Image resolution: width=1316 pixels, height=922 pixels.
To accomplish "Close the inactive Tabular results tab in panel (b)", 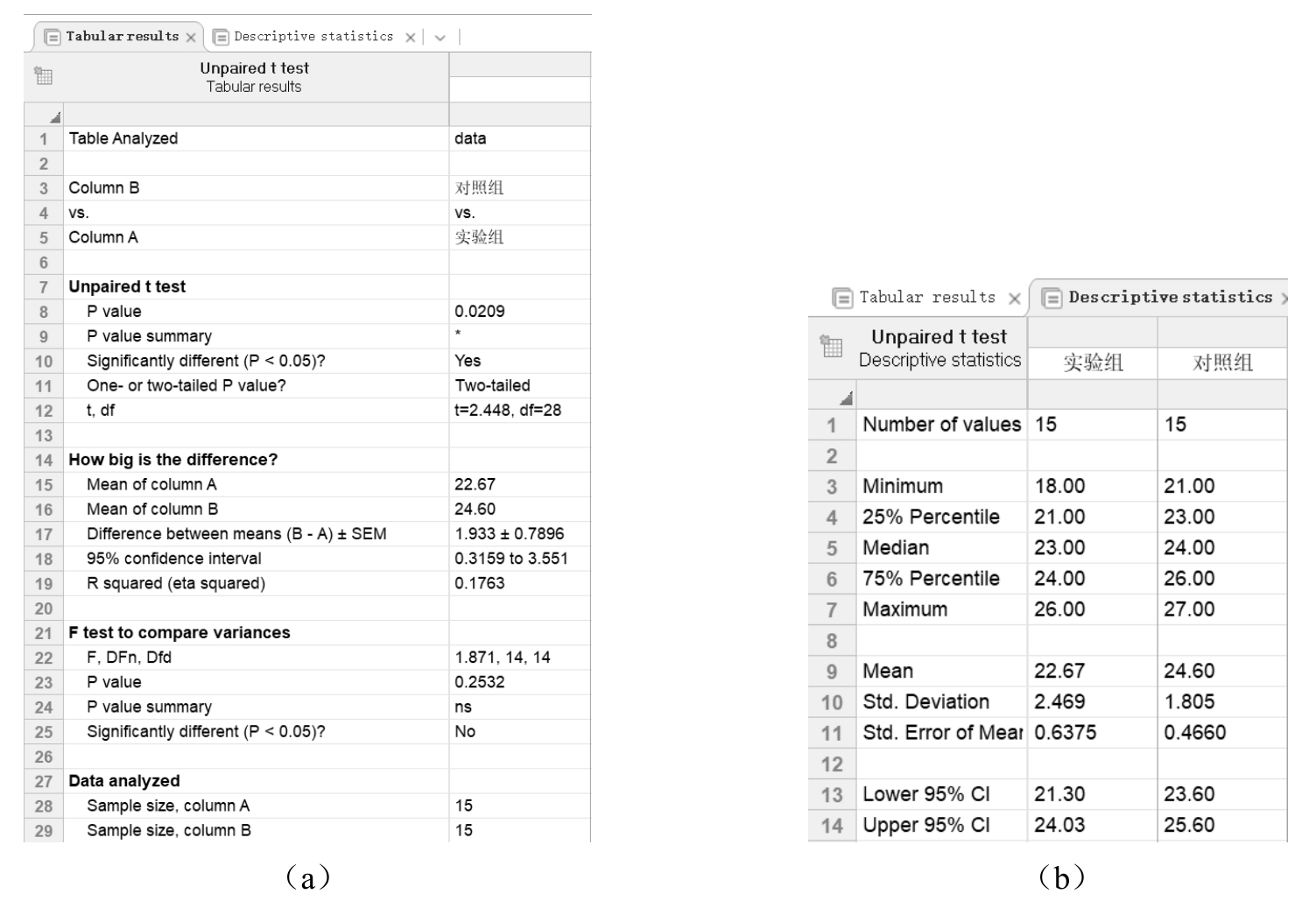I will click(x=1015, y=299).
